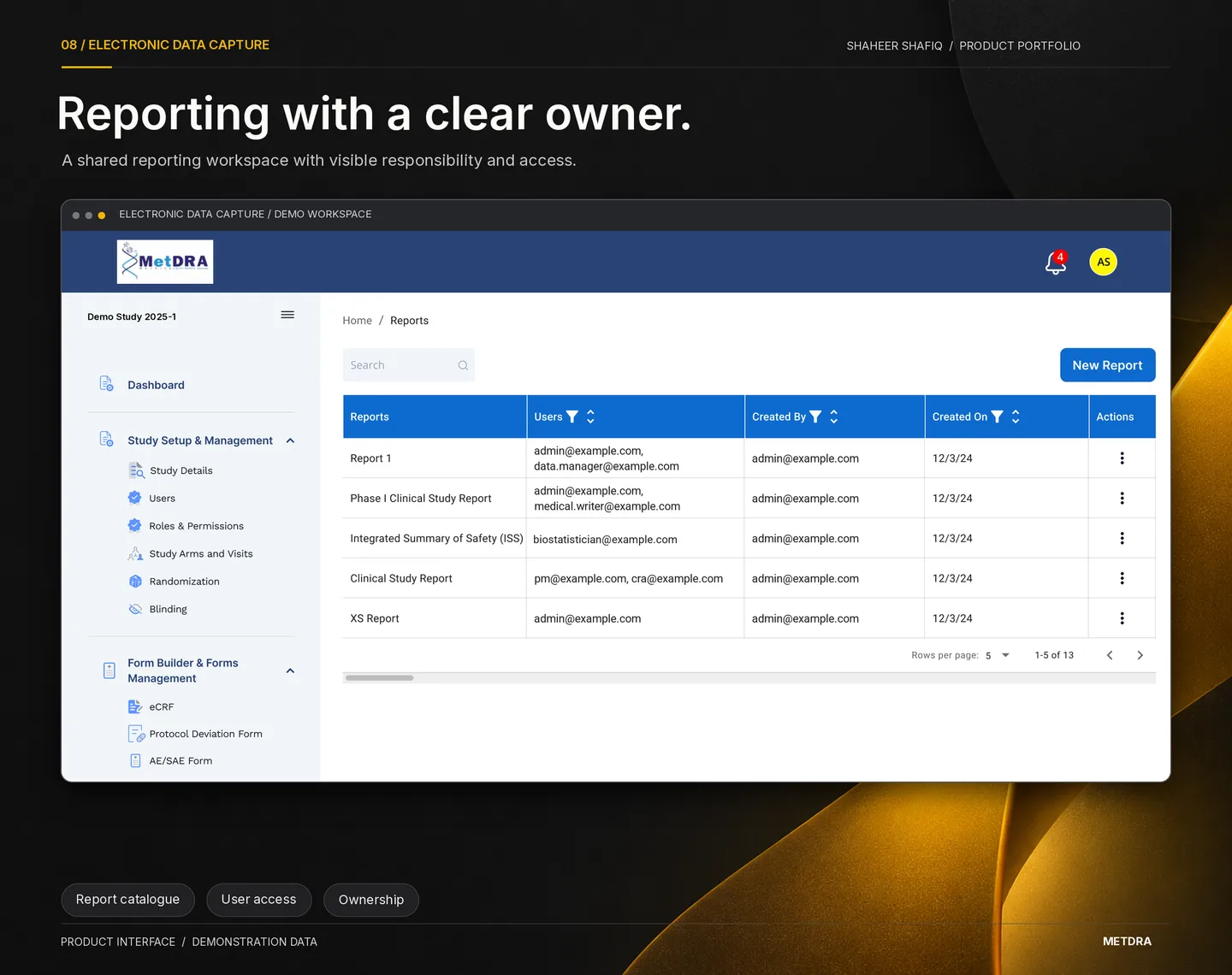Sort the Created On column
1232x975 pixels.
click(x=1016, y=417)
